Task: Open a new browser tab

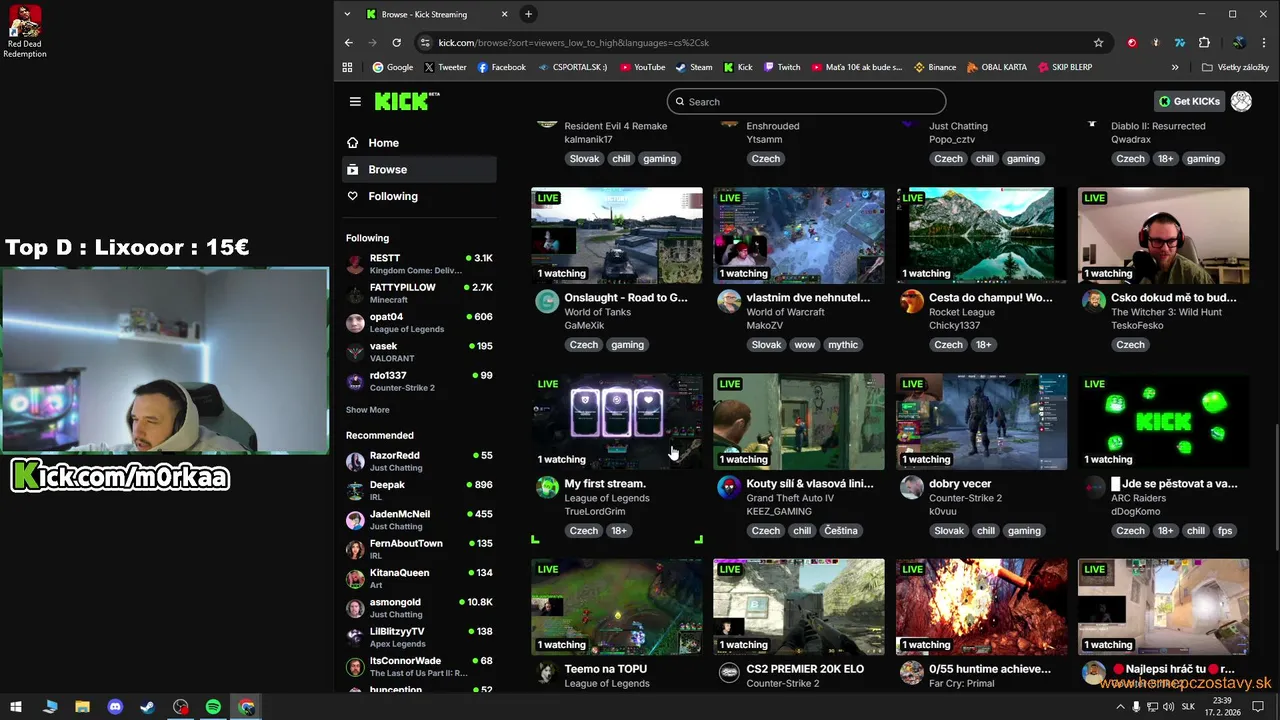Action: (x=528, y=14)
